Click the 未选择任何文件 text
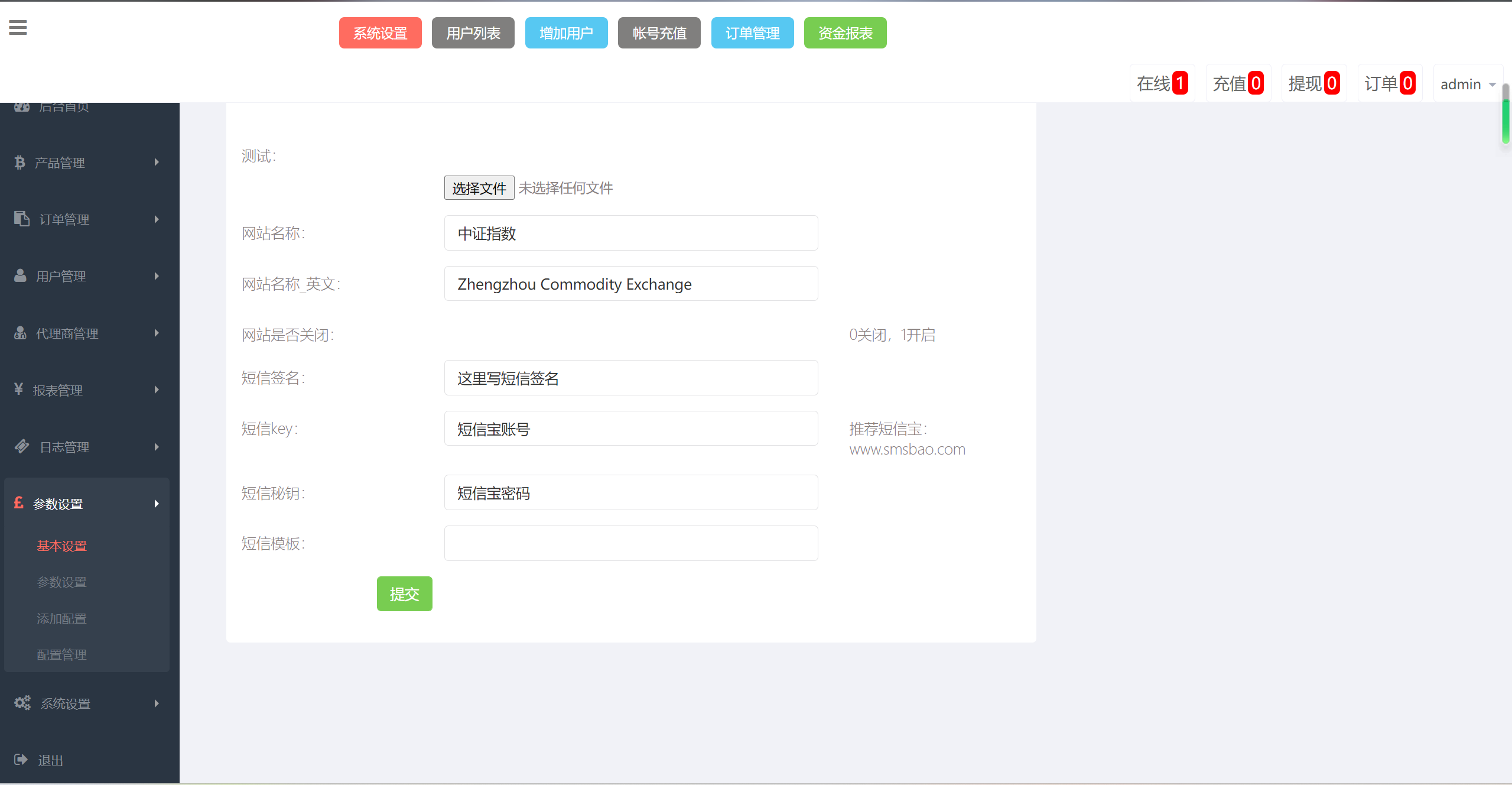 (x=565, y=188)
